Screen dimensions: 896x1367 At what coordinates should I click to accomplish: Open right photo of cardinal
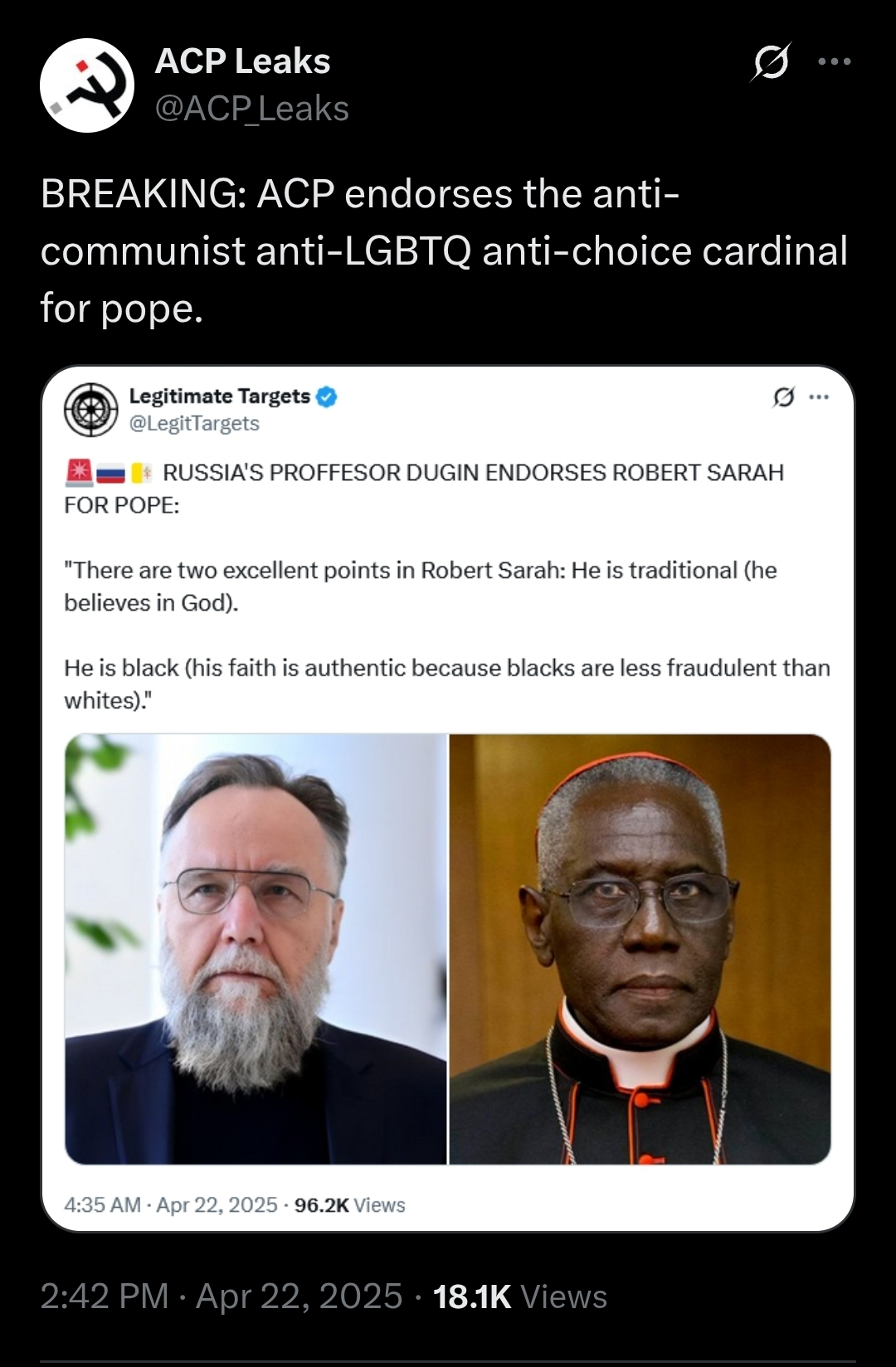(640, 949)
